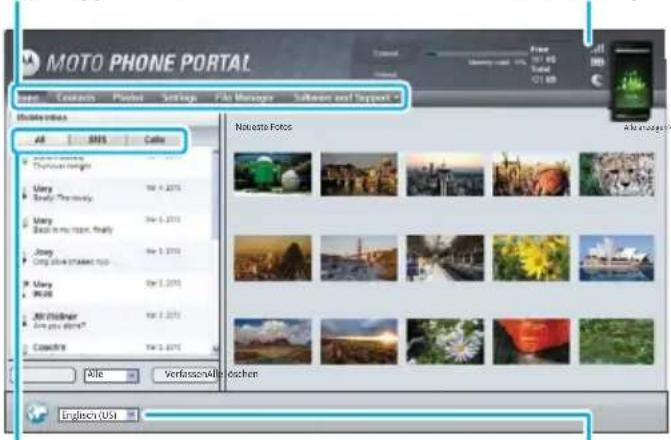Open the white daisy photo thumbnail
The width and height of the screenshot is (671, 440).
[x=445, y=341]
